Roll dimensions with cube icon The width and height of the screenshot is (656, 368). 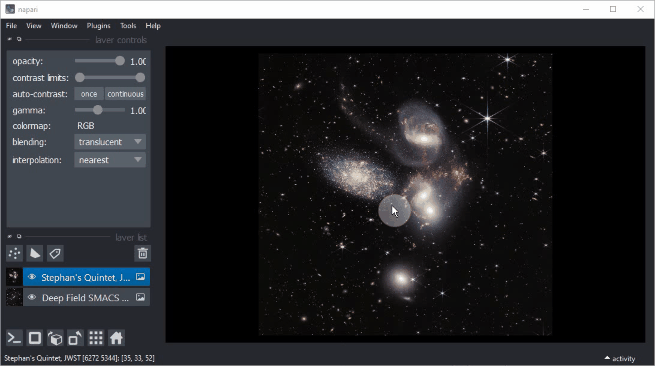coord(55,338)
